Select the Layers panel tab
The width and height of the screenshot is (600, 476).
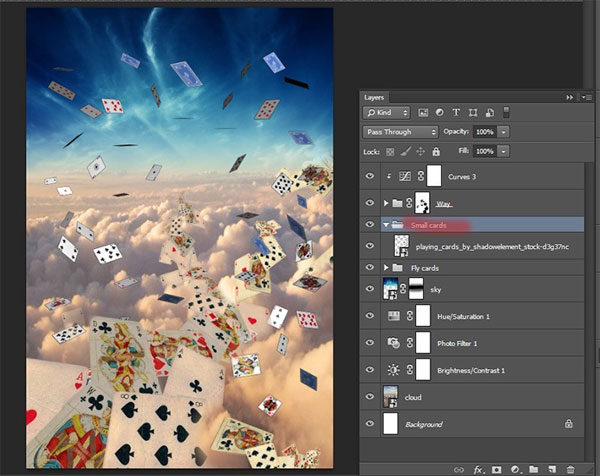click(375, 97)
